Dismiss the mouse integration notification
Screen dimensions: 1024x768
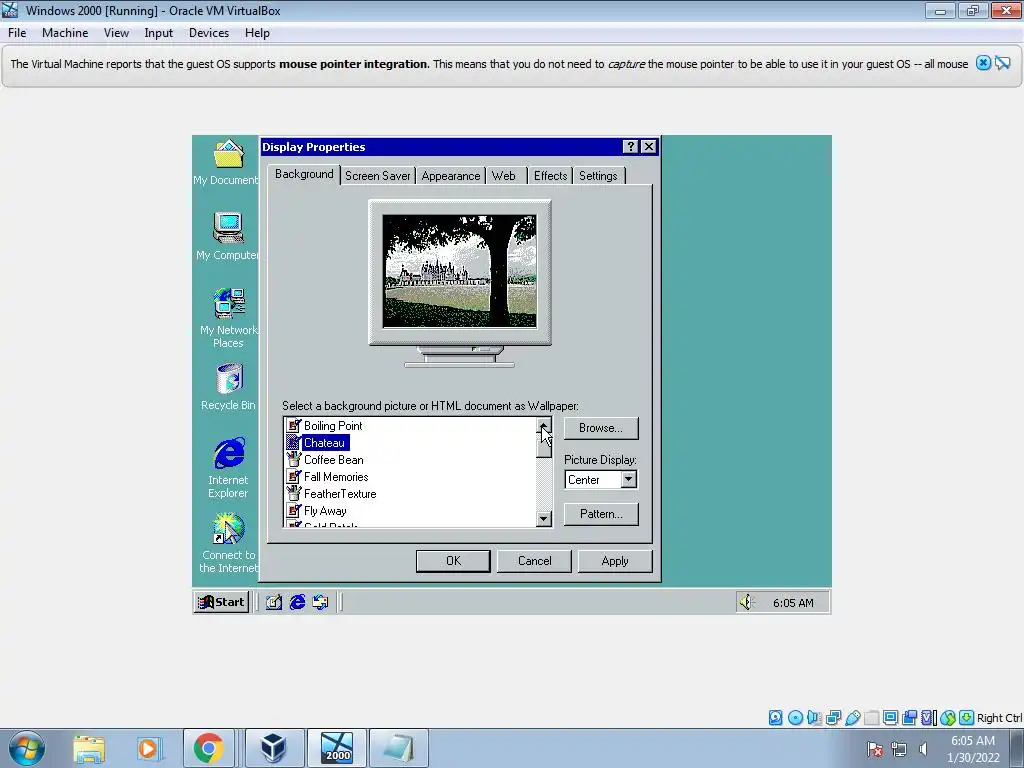pyautogui.click(x=983, y=63)
